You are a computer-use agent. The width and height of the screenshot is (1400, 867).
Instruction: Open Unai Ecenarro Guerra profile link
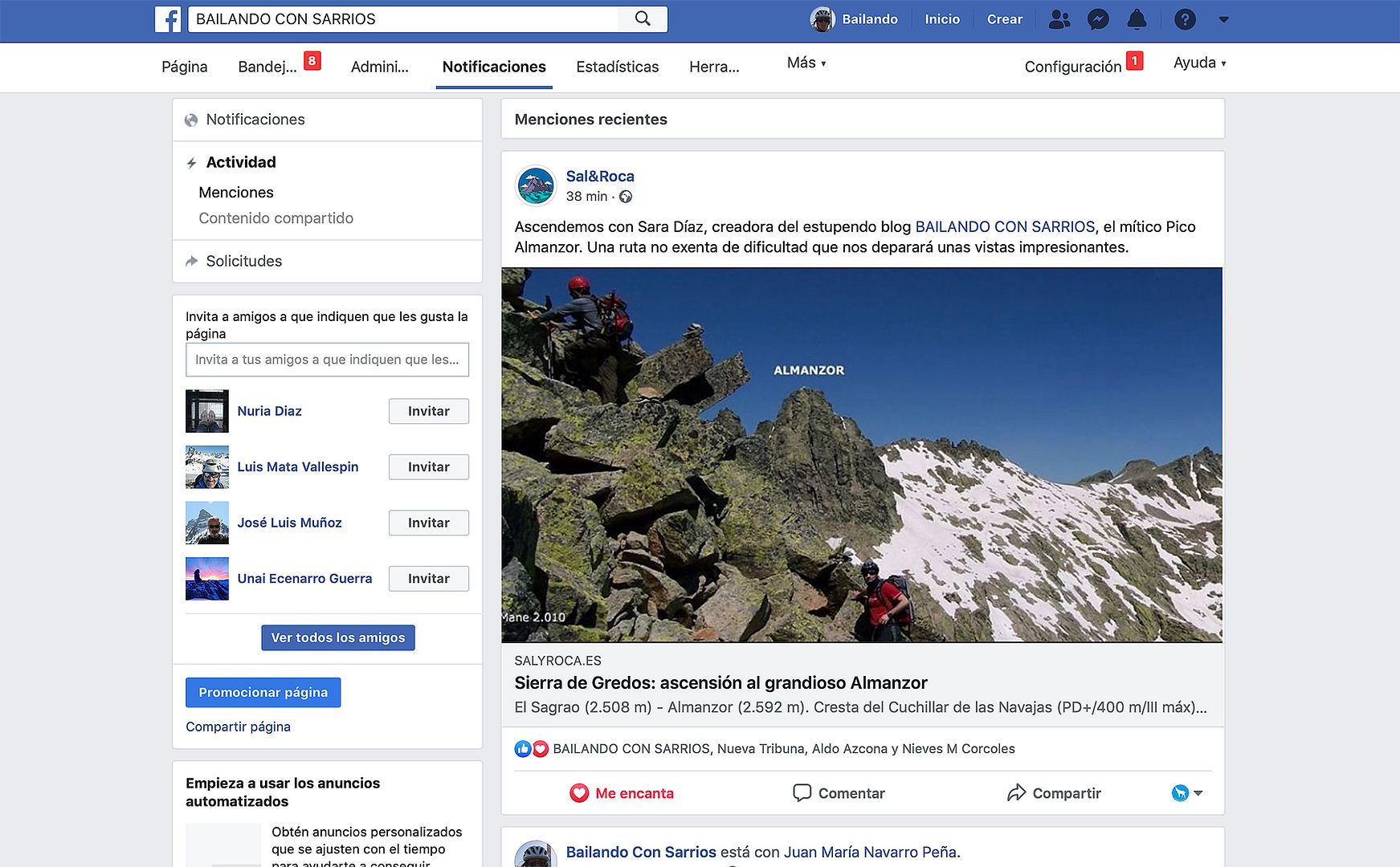(305, 579)
